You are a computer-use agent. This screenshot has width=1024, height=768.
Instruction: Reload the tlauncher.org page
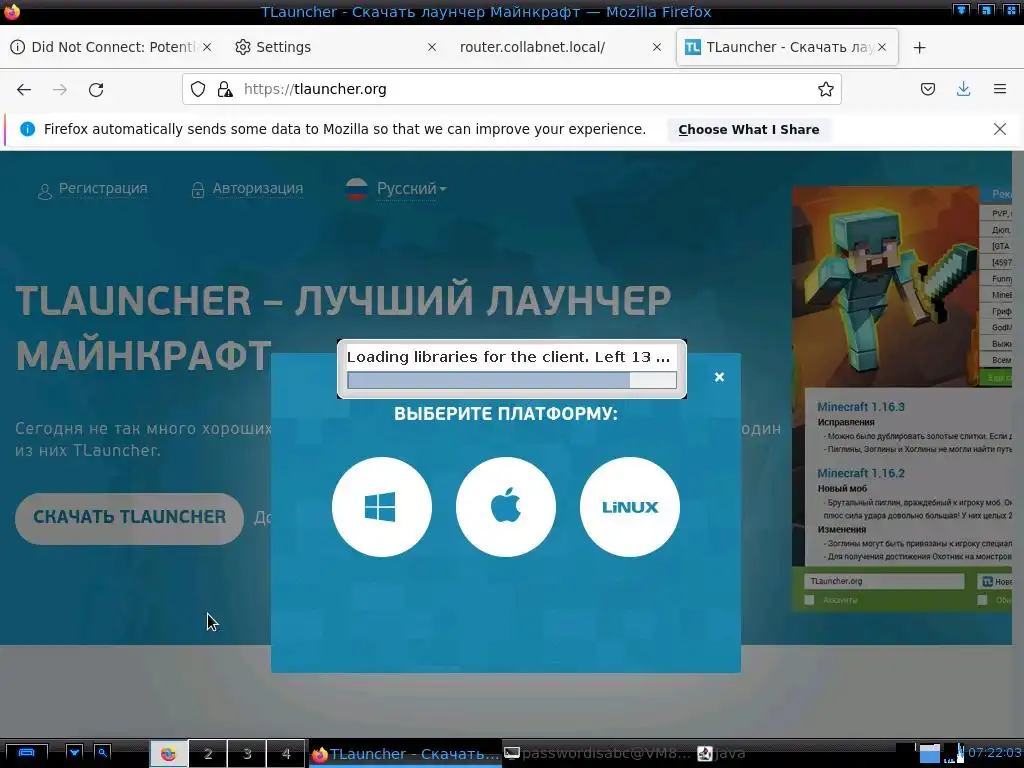(96, 89)
